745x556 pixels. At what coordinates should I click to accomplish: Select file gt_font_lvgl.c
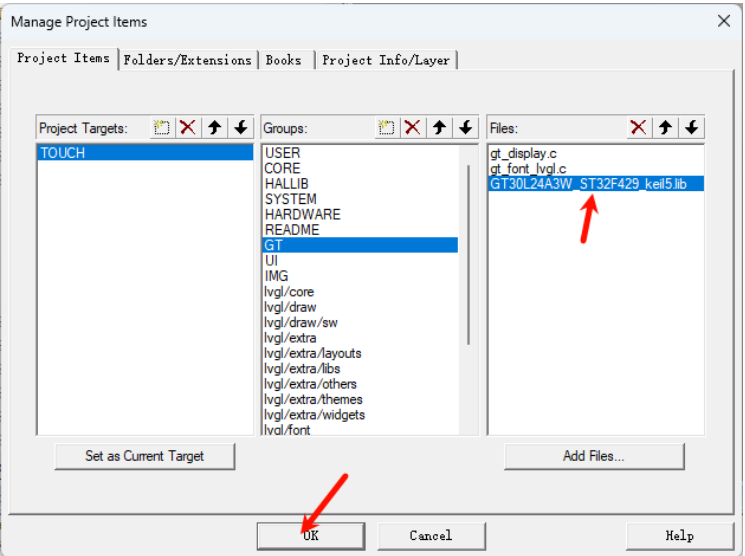coord(596,168)
